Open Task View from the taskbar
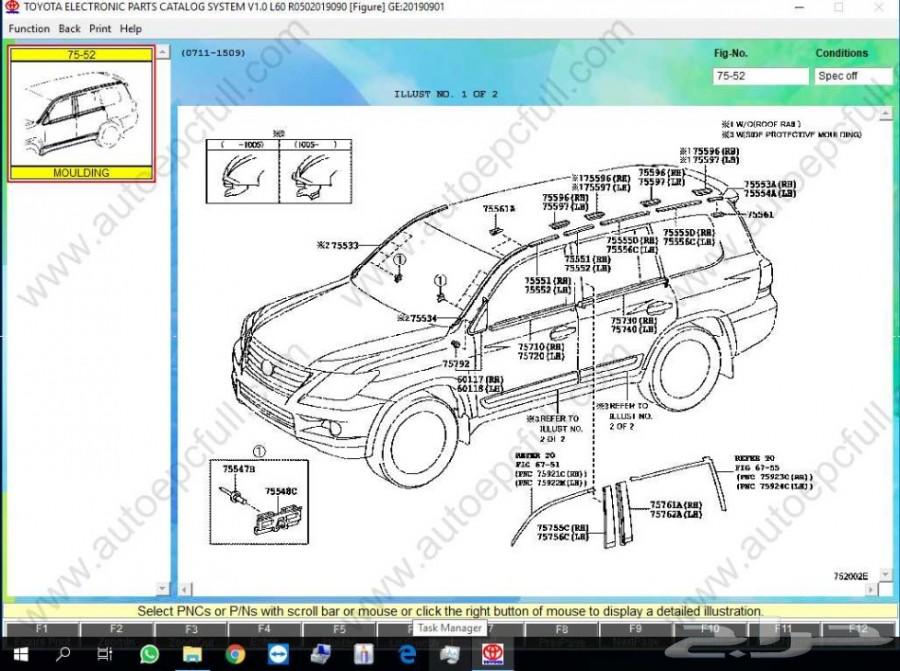Viewport: 900px width, 671px height. (104, 654)
